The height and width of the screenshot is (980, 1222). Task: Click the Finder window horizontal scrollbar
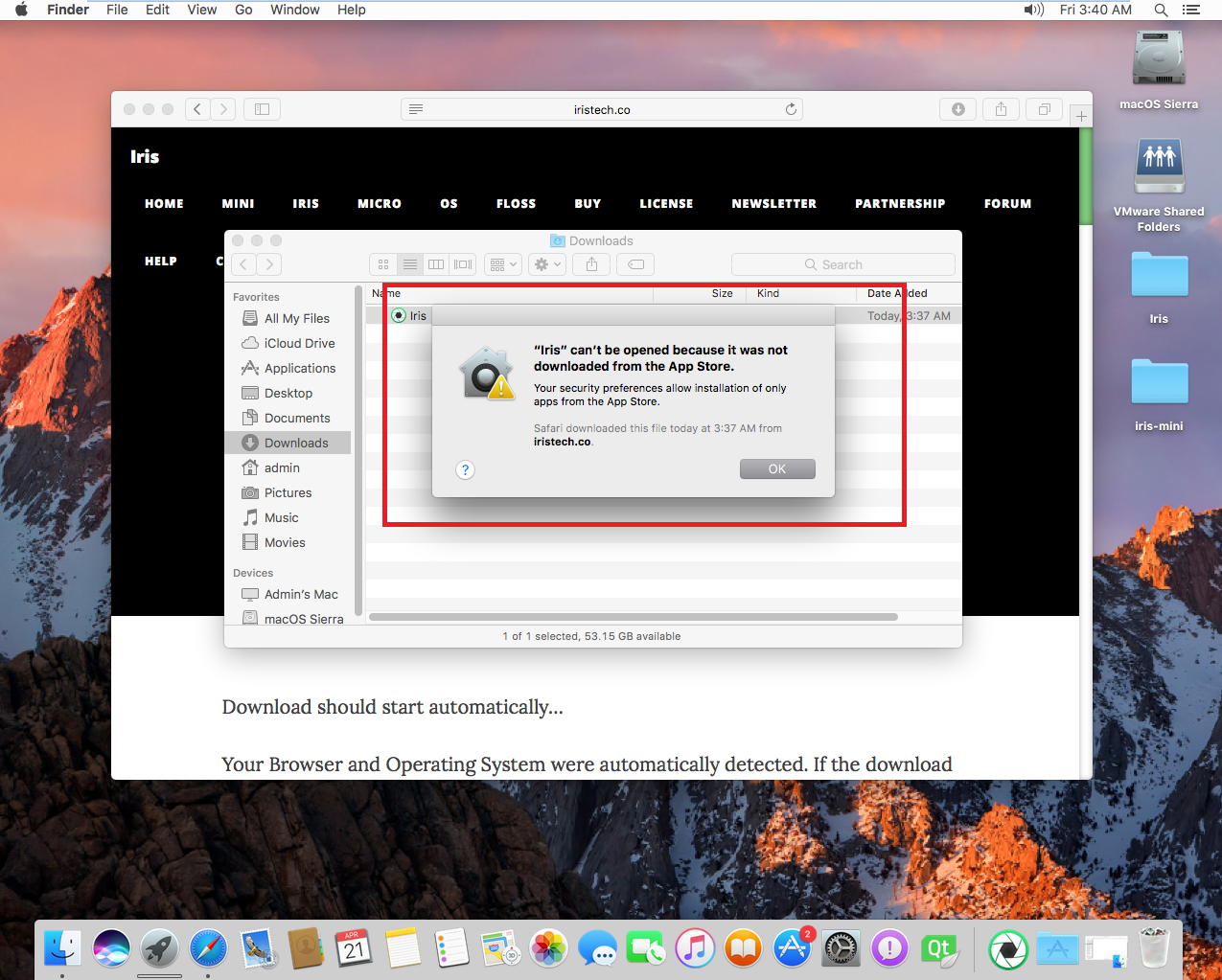point(634,617)
